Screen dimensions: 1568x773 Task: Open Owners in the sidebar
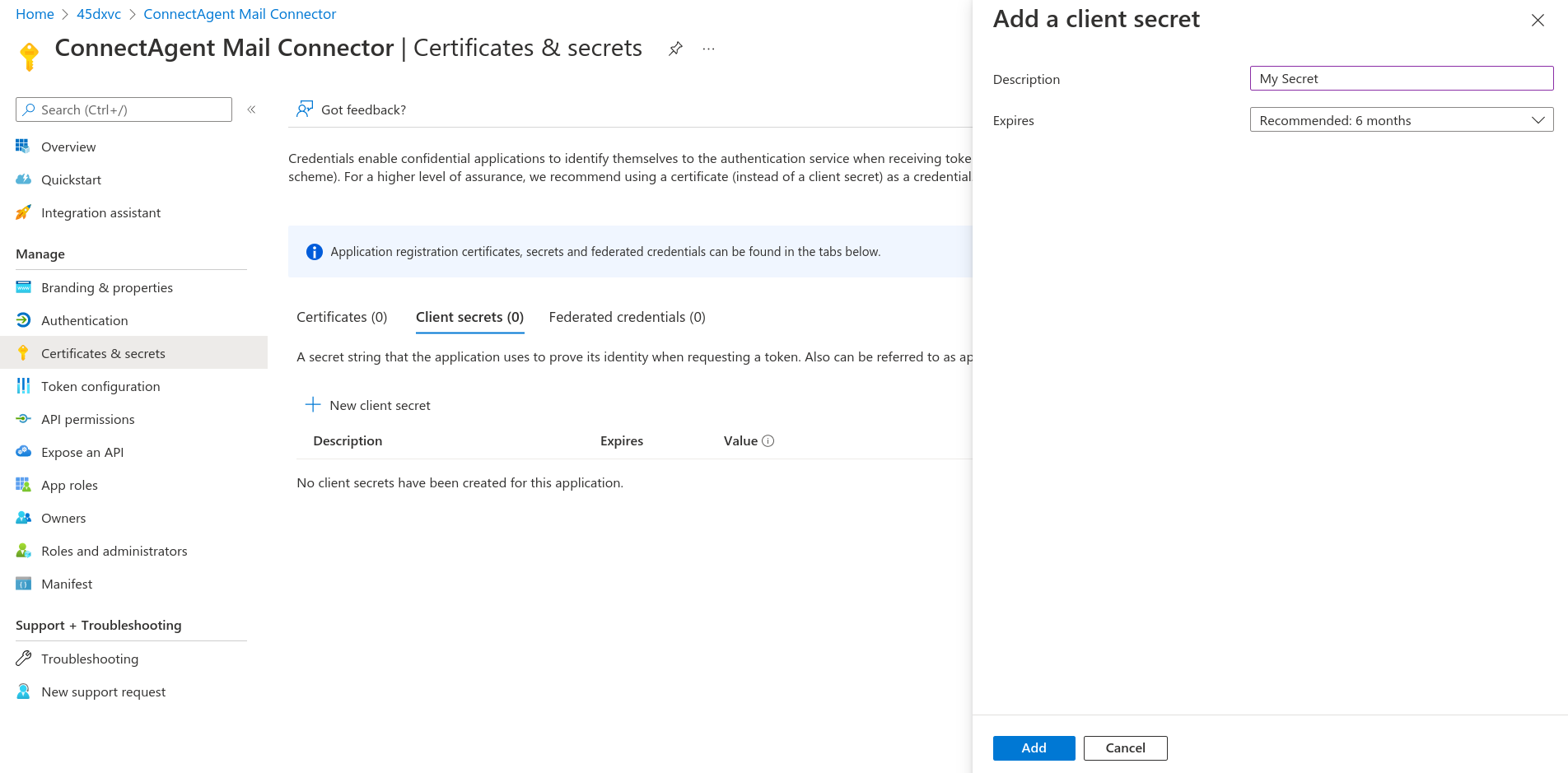[x=63, y=518]
